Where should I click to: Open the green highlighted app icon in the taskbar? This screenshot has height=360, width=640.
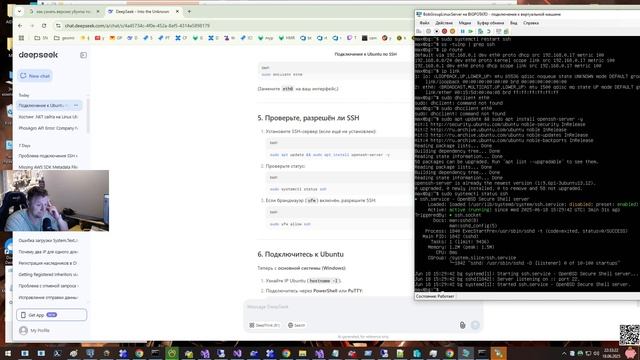tap(172, 353)
